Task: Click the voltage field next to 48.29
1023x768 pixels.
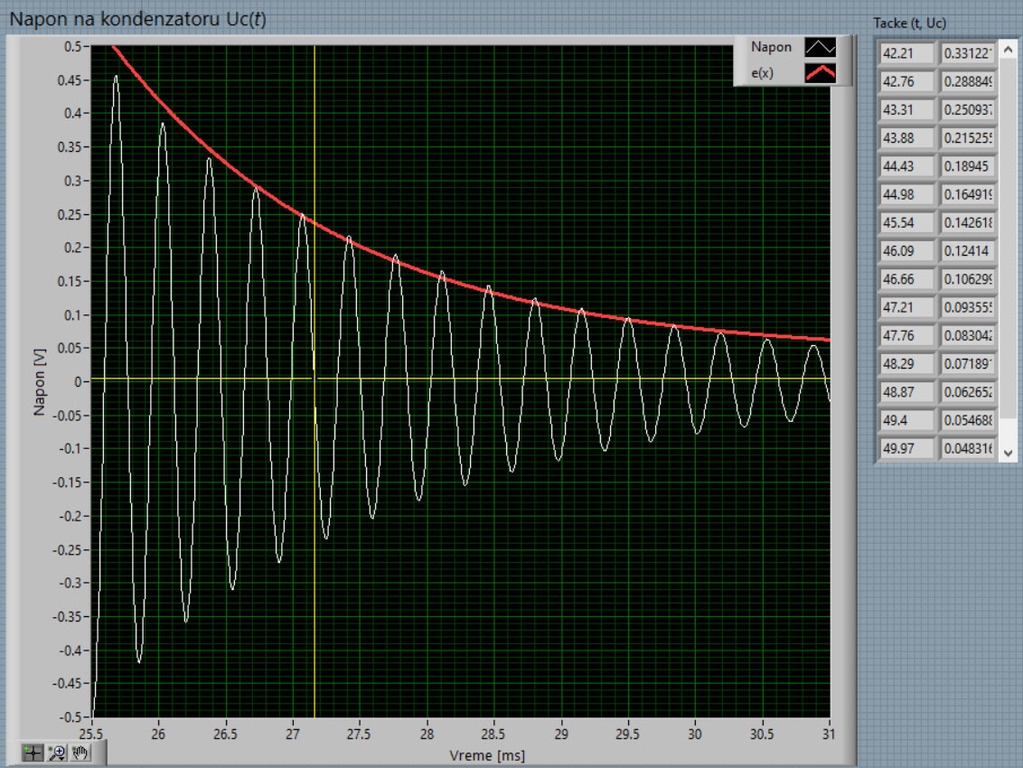Action: click(968, 364)
